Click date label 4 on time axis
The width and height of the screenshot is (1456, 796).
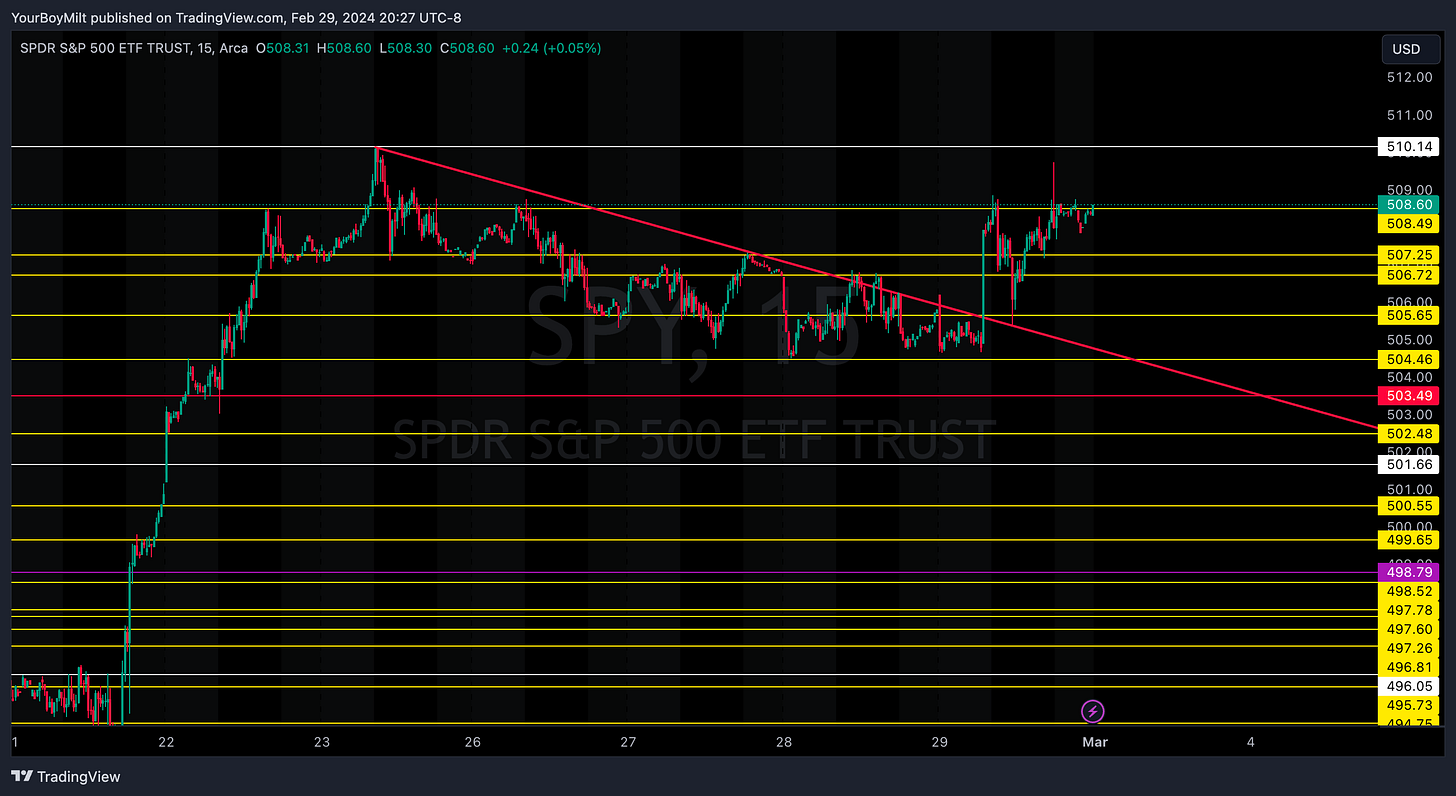click(1251, 742)
